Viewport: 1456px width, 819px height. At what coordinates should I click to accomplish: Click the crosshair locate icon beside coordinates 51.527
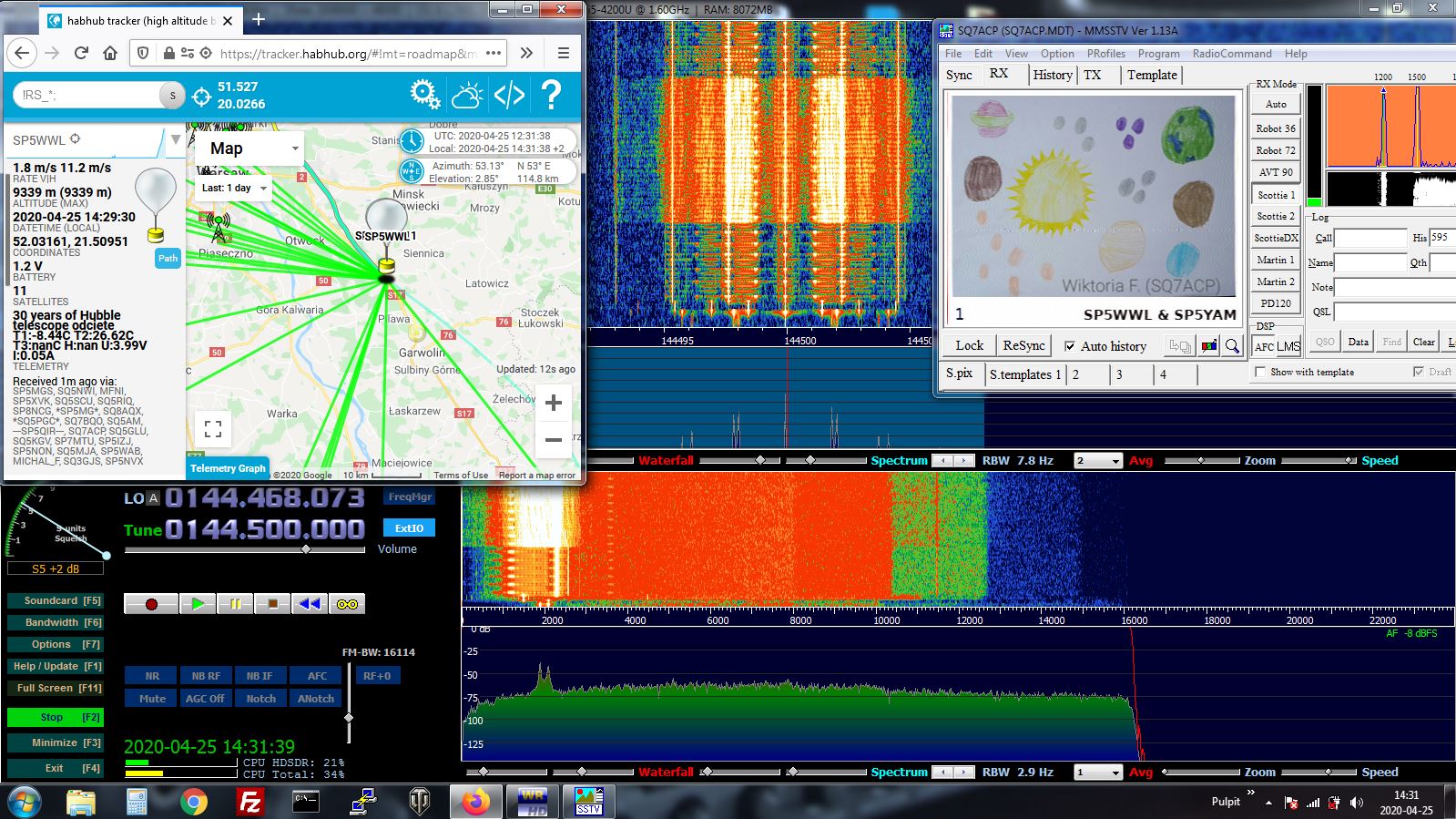point(202,96)
